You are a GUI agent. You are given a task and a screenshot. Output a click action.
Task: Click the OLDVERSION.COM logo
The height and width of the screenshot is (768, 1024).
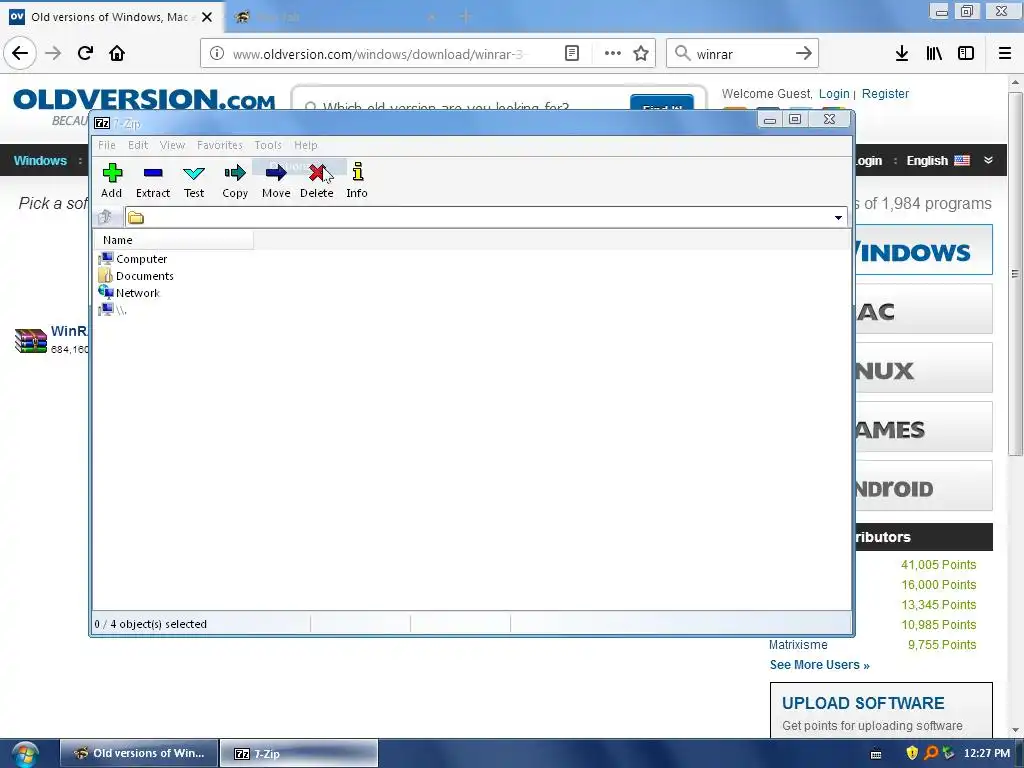point(144,100)
